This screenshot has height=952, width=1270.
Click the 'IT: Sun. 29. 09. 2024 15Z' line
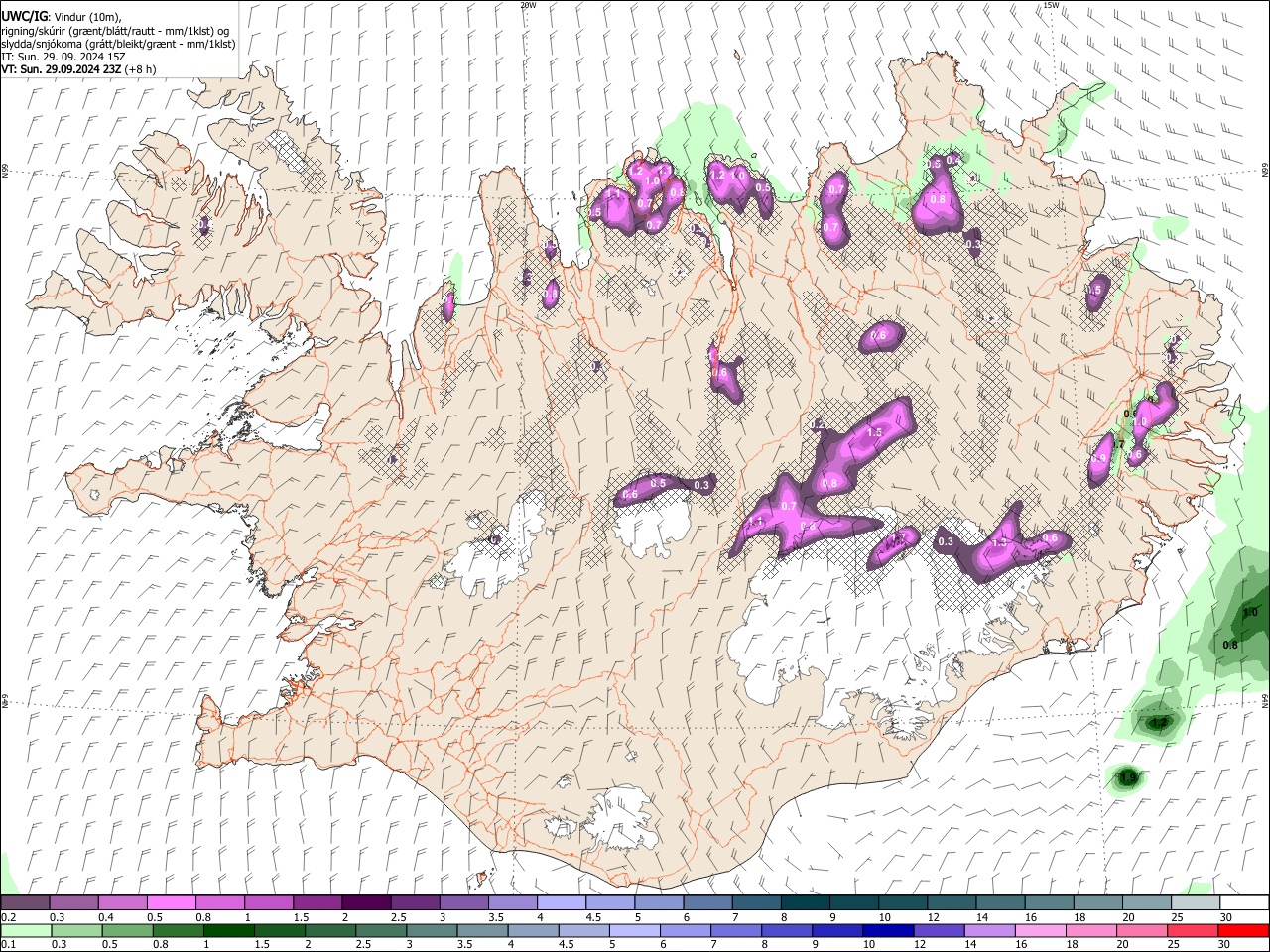point(63,57)
